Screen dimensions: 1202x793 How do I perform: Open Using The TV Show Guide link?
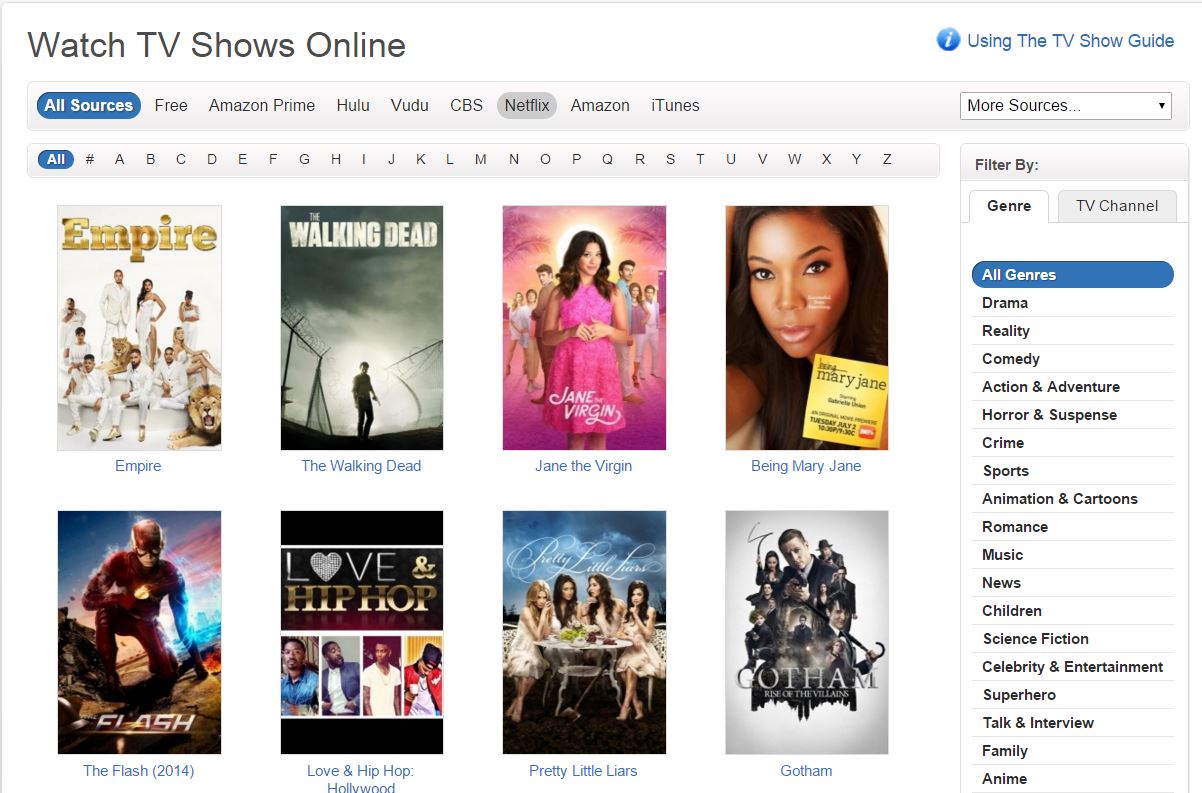pyautogui.click(x=1070, y=41)
